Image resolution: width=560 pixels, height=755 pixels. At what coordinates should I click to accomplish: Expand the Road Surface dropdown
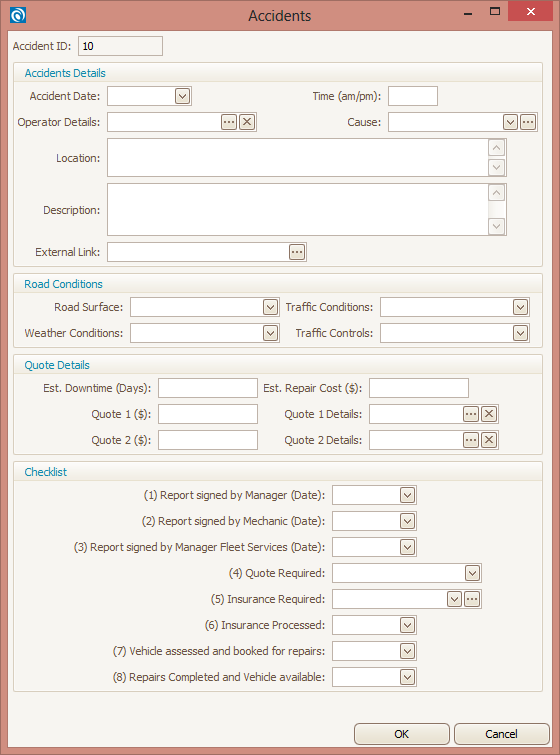(x=270, y=307)
